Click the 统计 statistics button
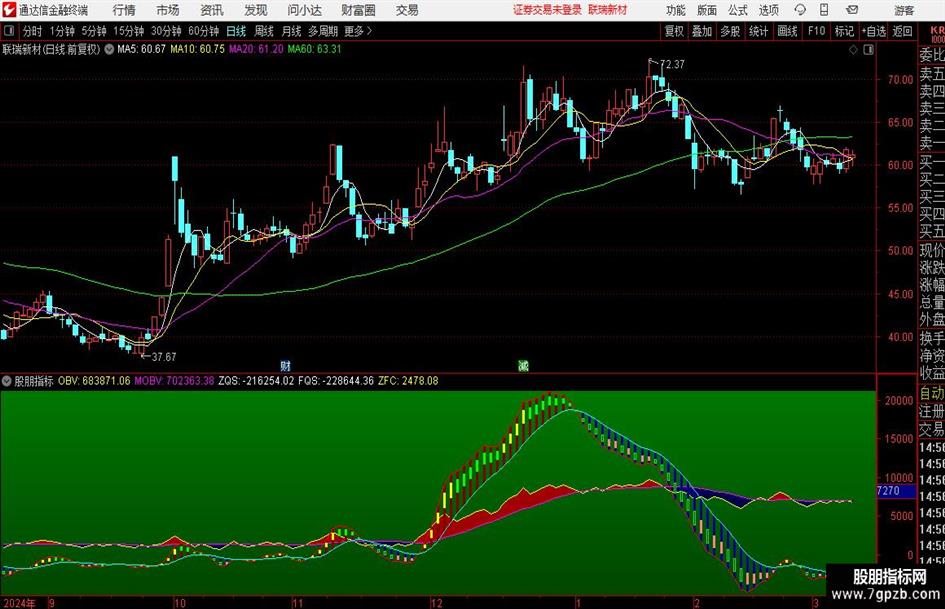Image resolution: width=945 pixels, height=609 pixels. click(x=758, y=31)
